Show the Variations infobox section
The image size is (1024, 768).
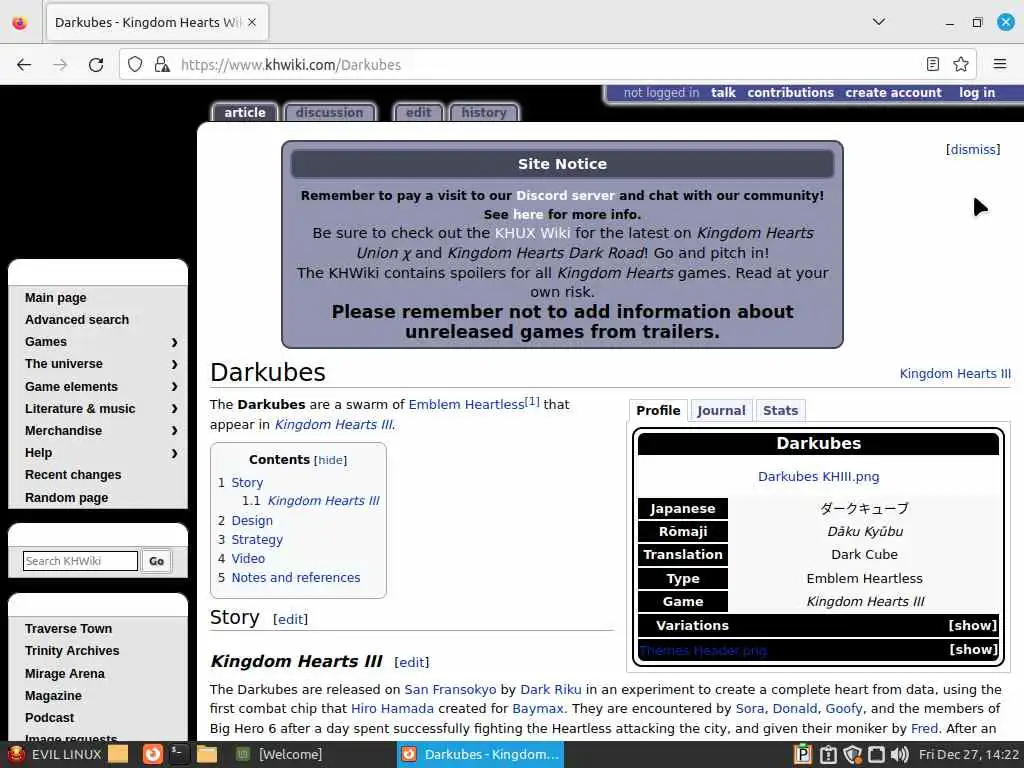tap(972, 625)
